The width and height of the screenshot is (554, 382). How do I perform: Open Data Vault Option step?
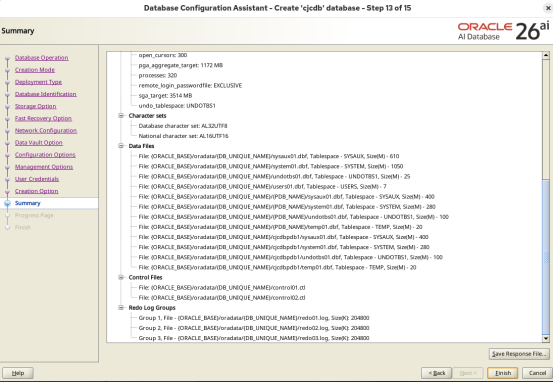coord(39,142)
